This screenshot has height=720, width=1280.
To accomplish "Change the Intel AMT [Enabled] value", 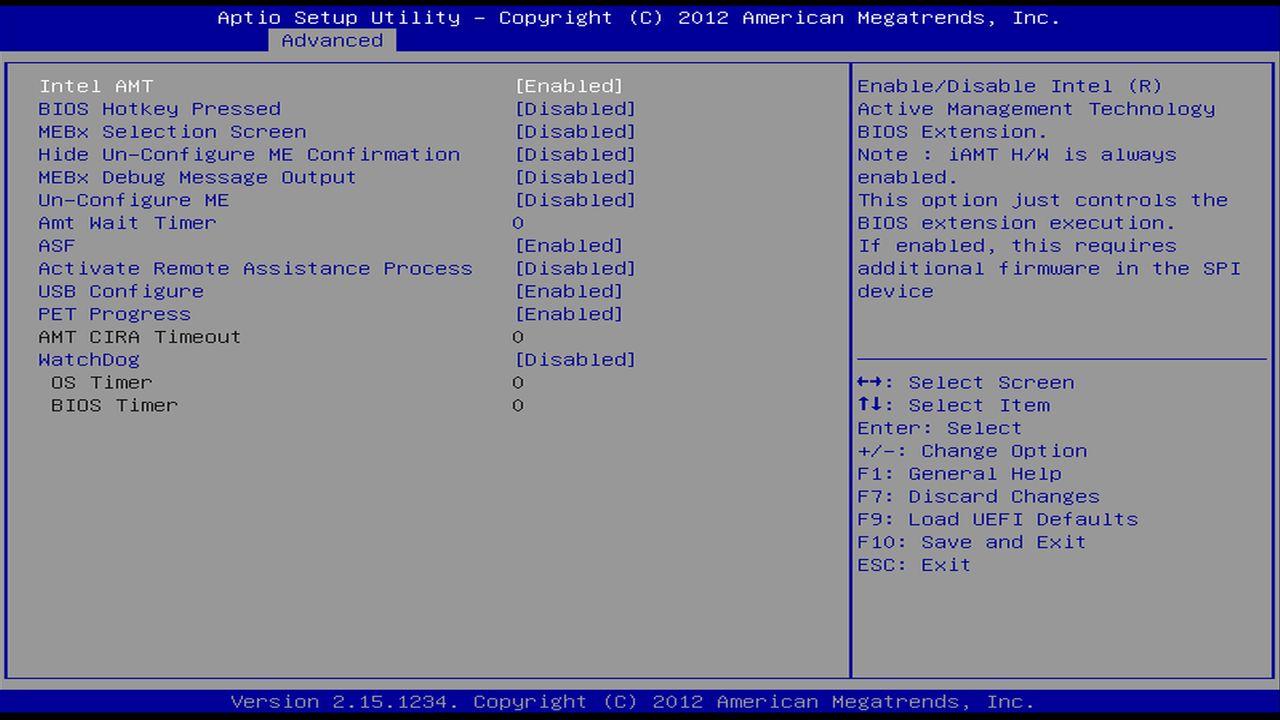I will point(569,86).
